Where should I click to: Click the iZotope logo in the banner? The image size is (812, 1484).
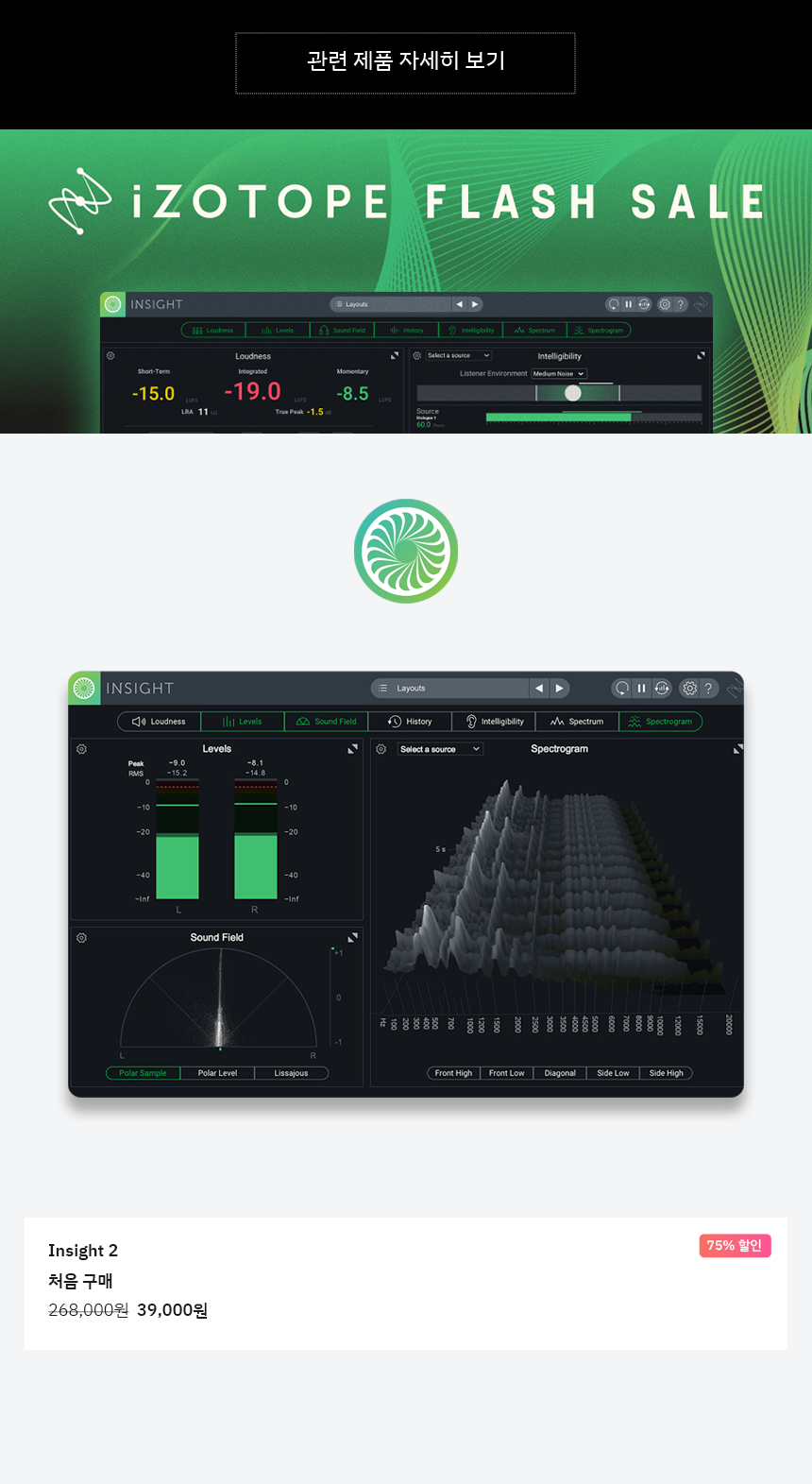coord(80,201)
